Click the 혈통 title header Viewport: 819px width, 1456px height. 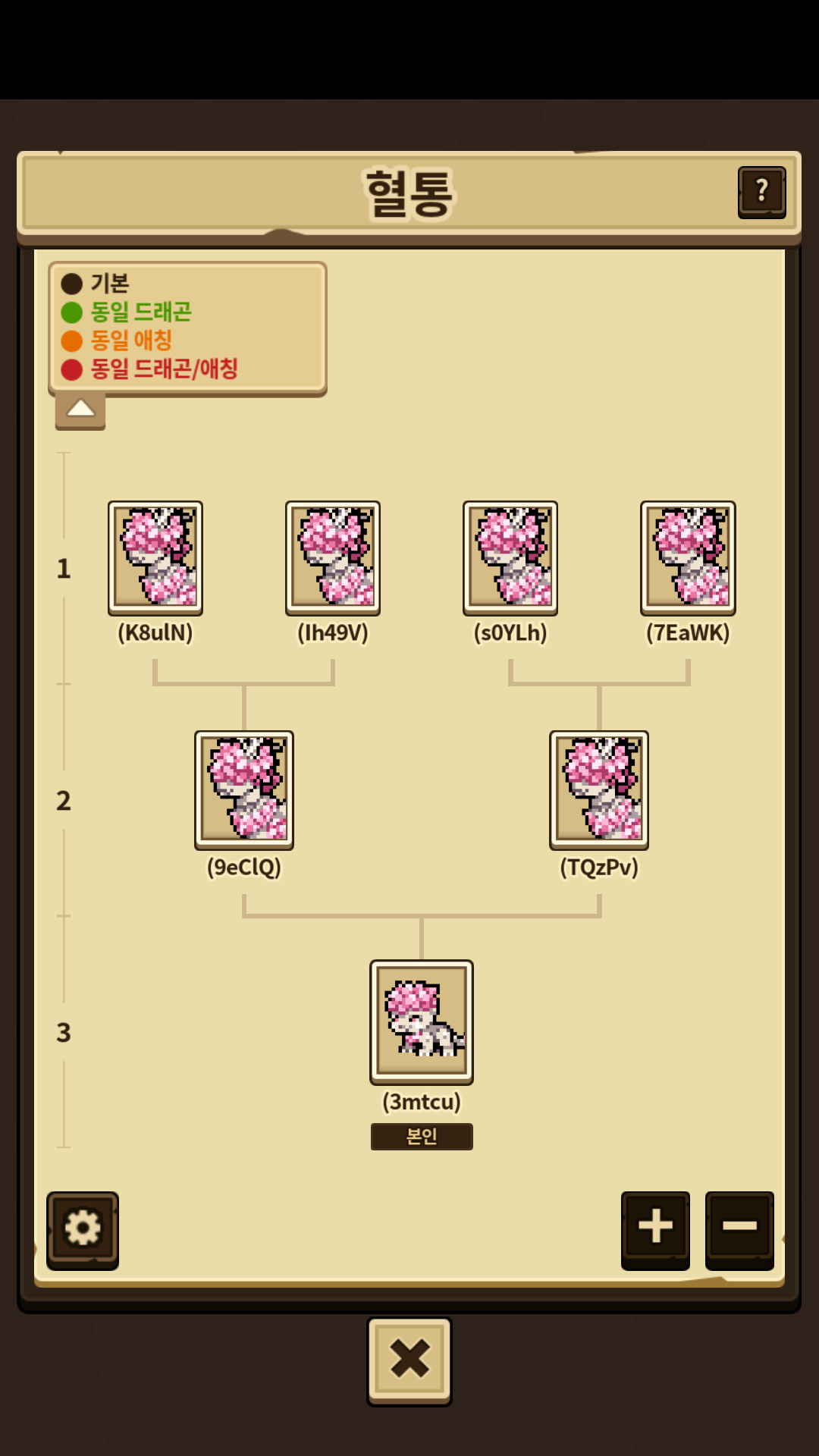[x=409, y=193]
